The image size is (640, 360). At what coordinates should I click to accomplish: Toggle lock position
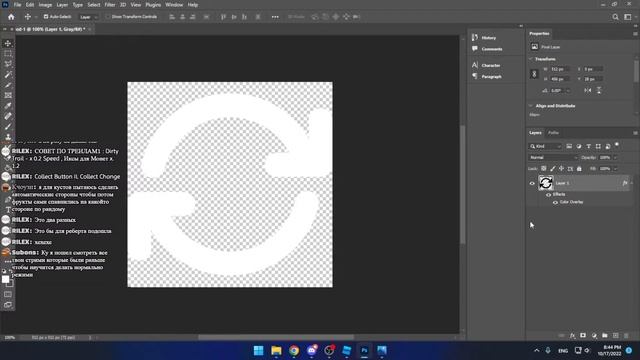[562, 169]
